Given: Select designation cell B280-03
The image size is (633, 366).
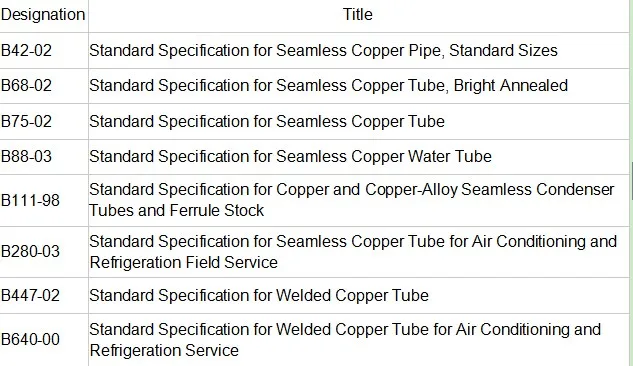Looking at the screenshot, I should coord(44,252).
